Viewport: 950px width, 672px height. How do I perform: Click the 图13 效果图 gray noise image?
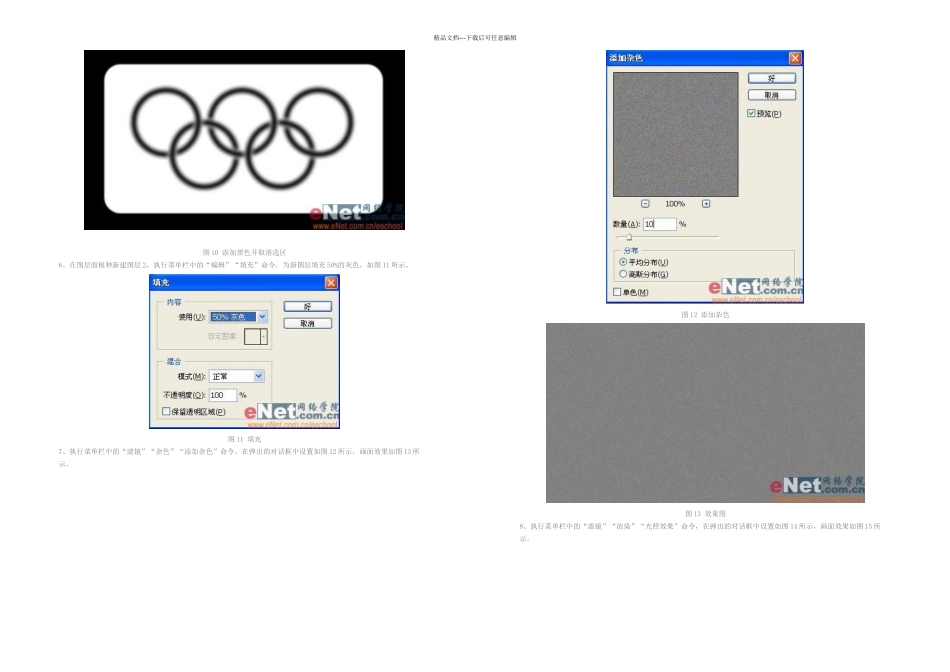(x=705, y=413)
